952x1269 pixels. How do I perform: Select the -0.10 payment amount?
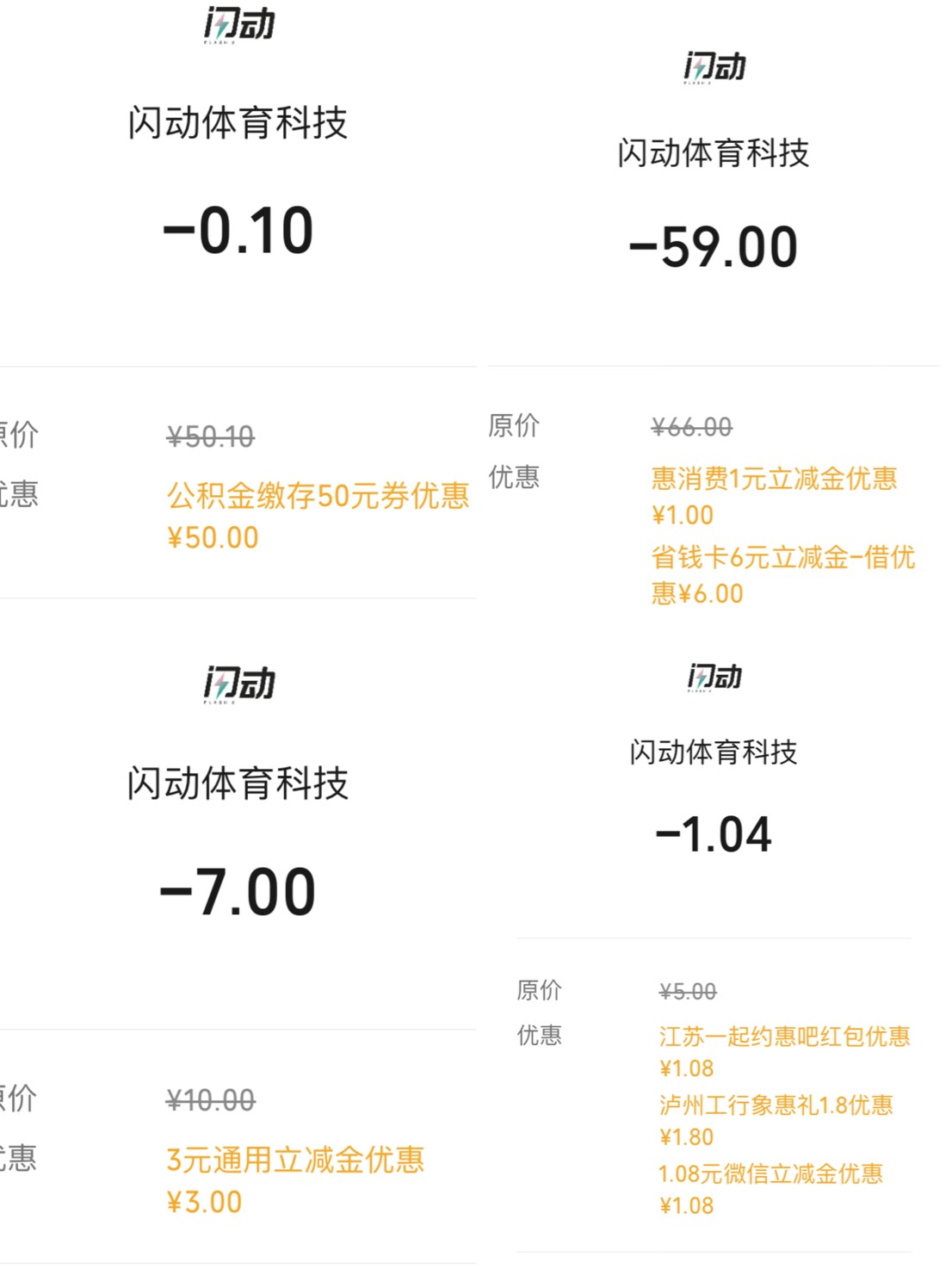coord(238,231)
